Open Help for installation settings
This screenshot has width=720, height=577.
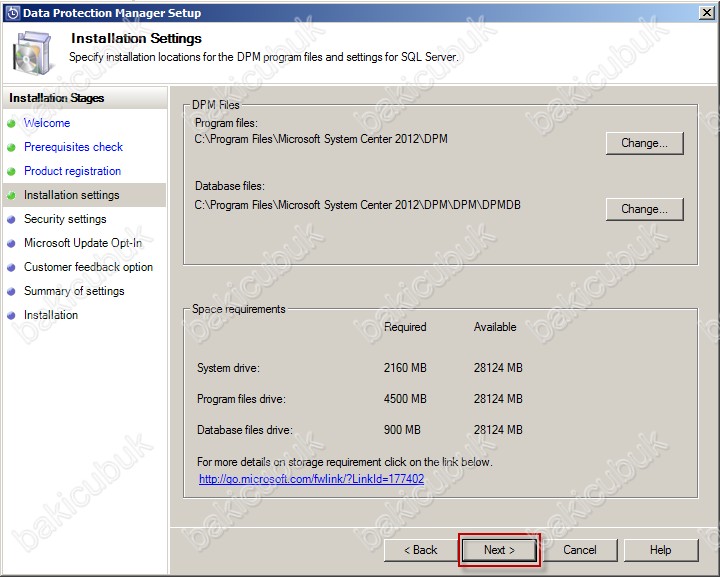(660, 549)
